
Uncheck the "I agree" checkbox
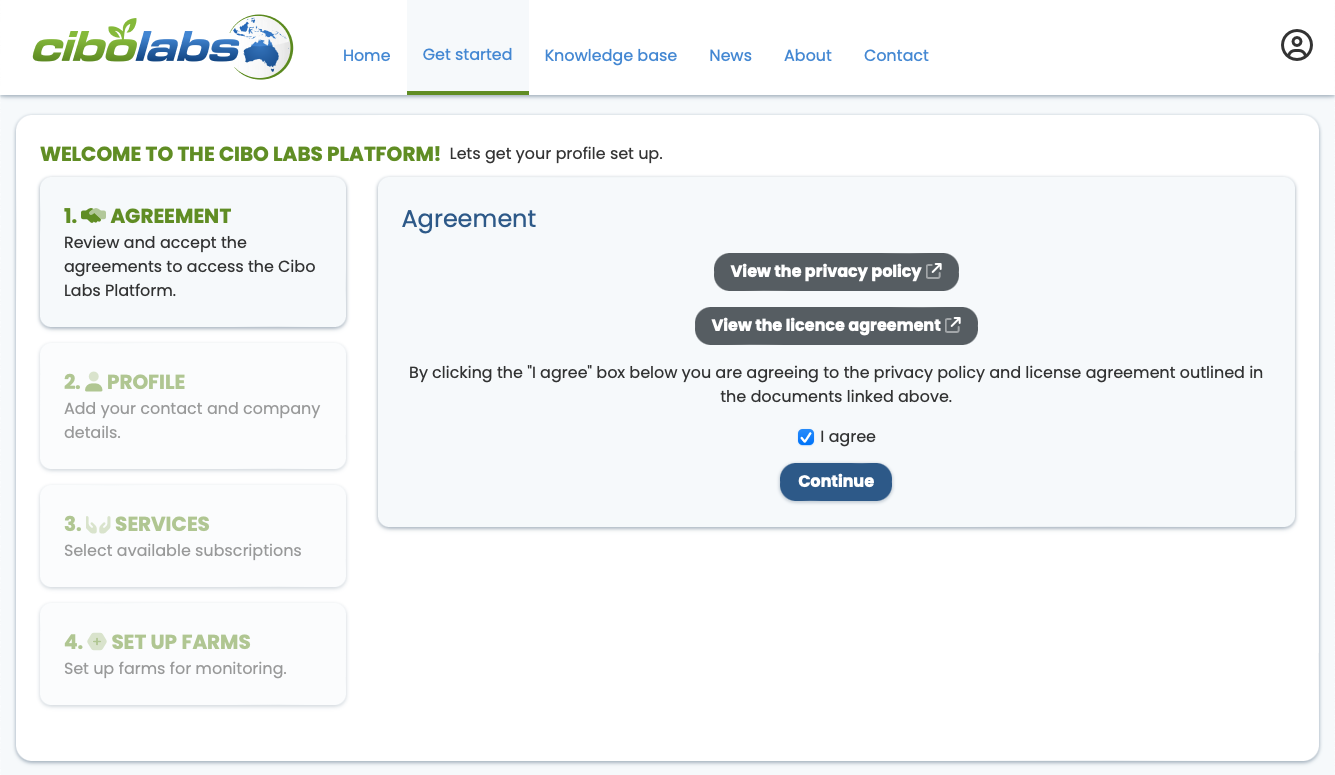pos(806,437)
